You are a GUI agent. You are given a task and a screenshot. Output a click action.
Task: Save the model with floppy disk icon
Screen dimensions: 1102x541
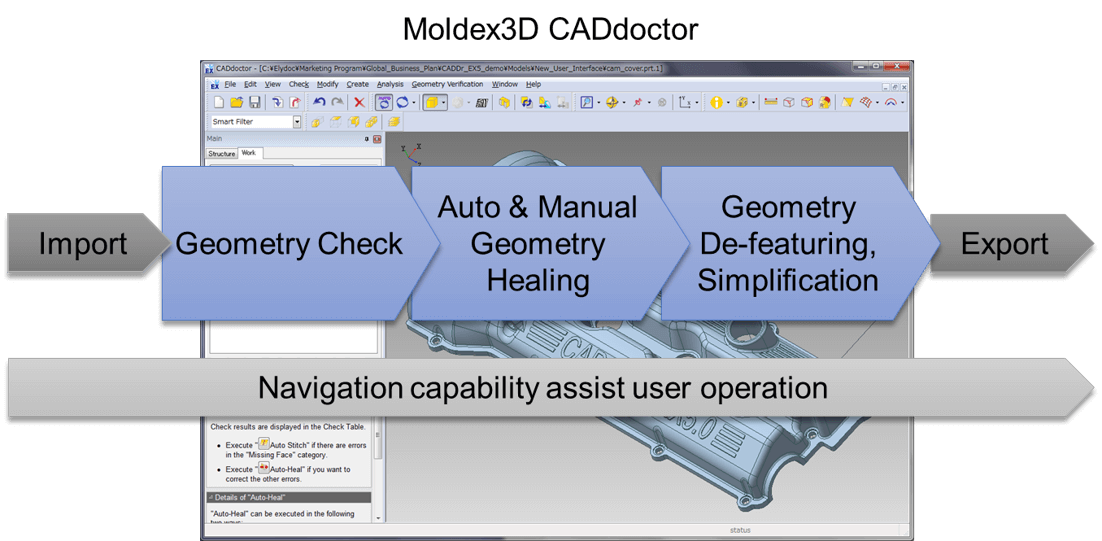(x=254, y=102)
